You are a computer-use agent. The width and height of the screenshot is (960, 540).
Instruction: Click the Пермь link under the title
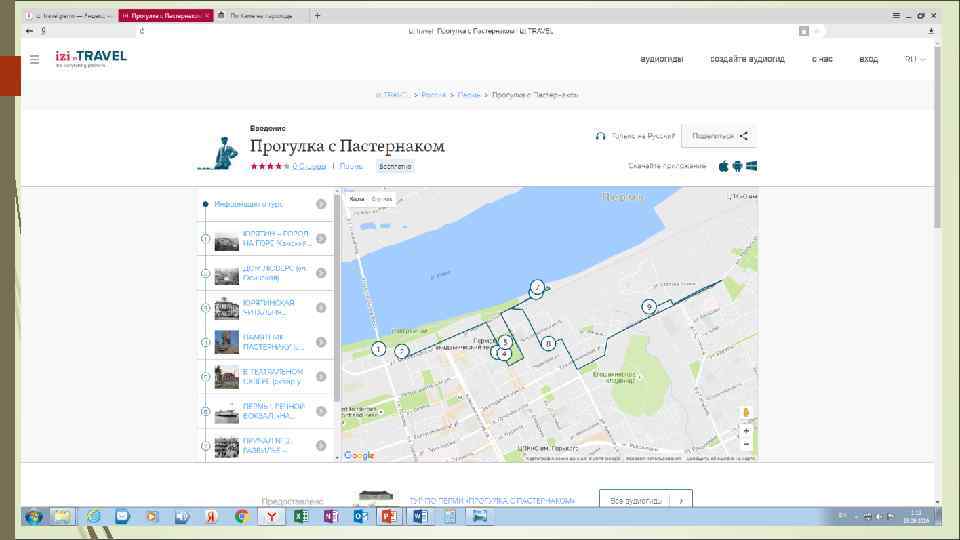point(351,167)
